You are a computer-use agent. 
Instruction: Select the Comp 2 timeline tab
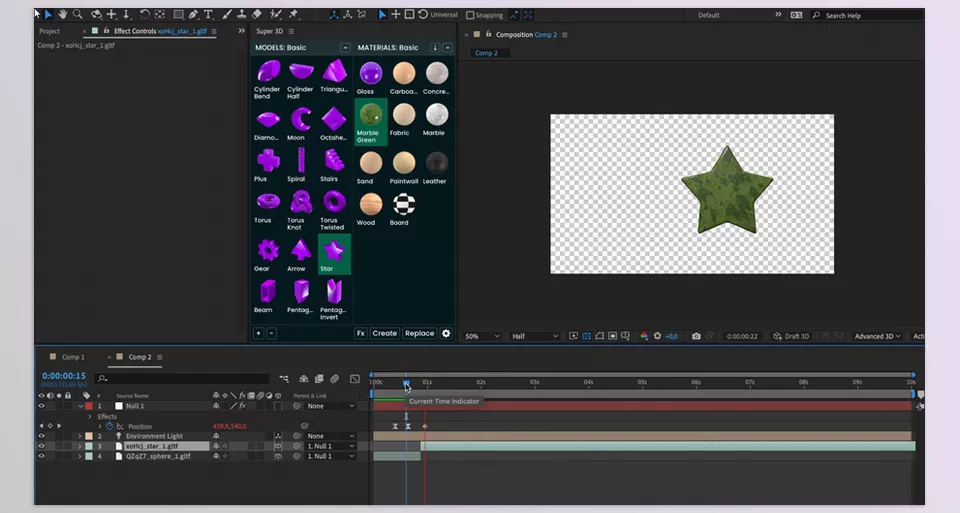tap(140, 357)
